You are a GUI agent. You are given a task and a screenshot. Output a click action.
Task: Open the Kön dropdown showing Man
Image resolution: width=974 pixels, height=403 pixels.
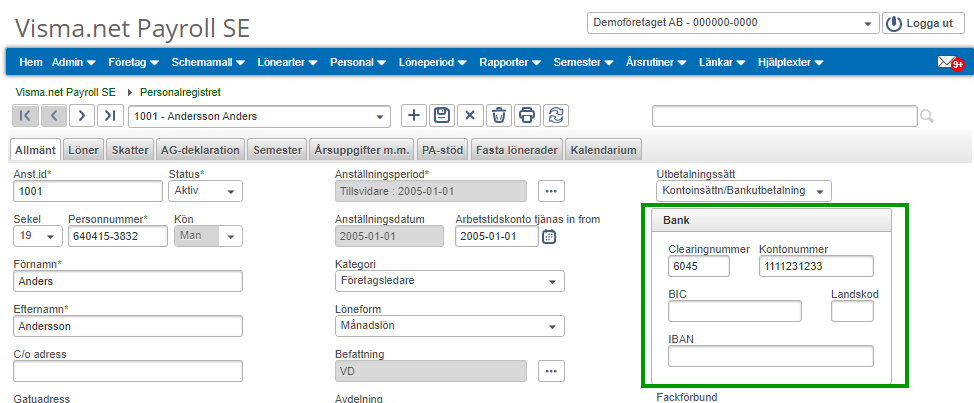[208, 236]
